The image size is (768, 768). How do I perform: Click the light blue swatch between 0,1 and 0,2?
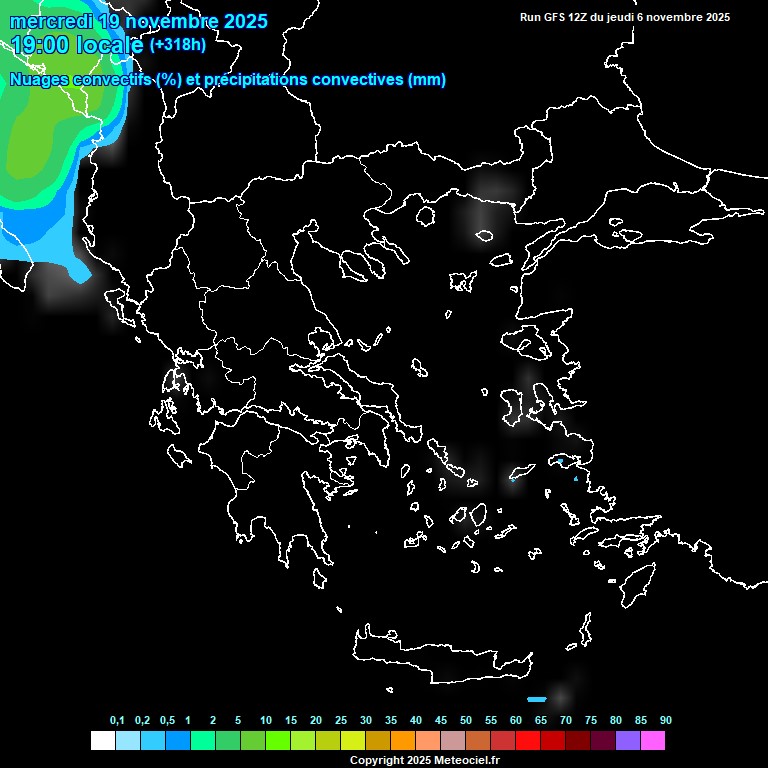tap(128, 741)
